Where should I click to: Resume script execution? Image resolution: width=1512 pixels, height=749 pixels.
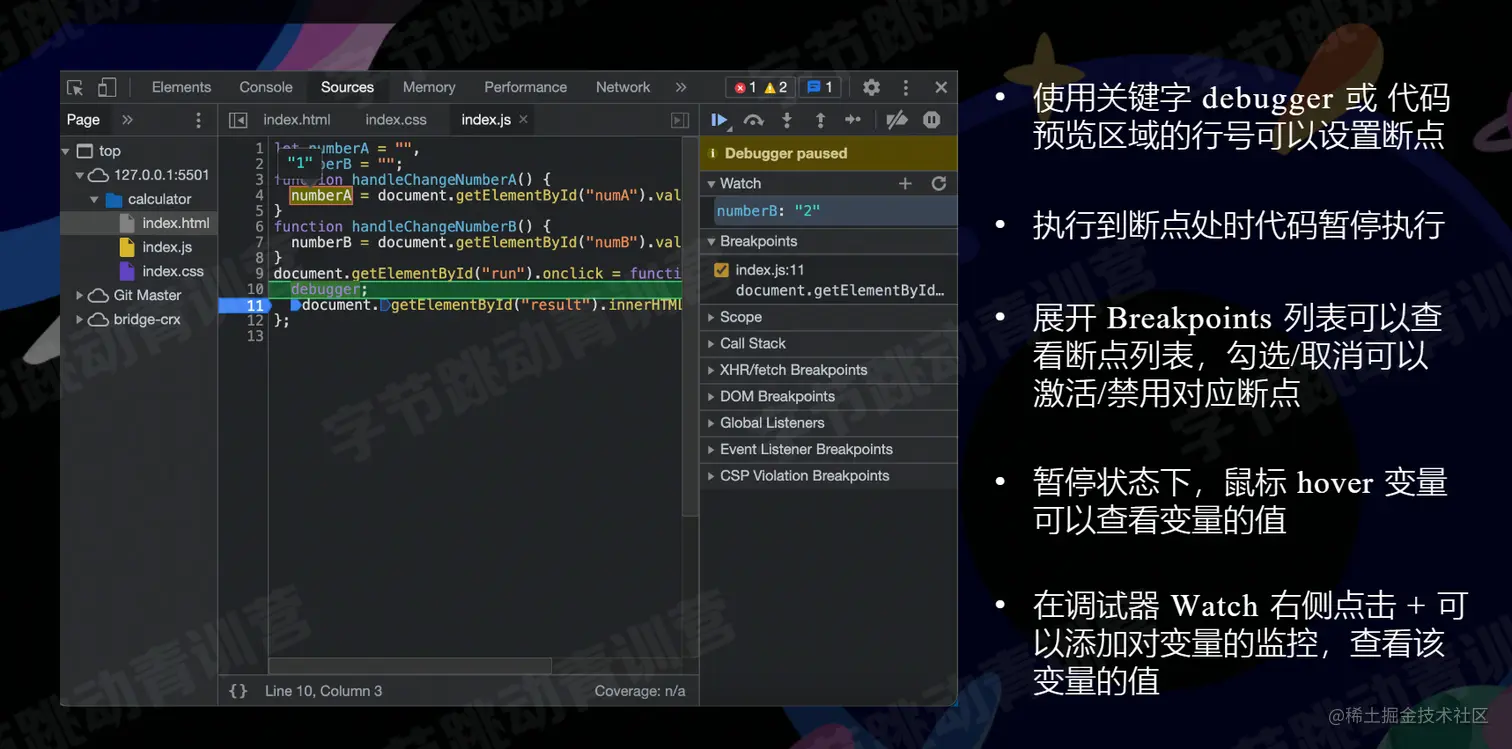[x=719, y=120]
